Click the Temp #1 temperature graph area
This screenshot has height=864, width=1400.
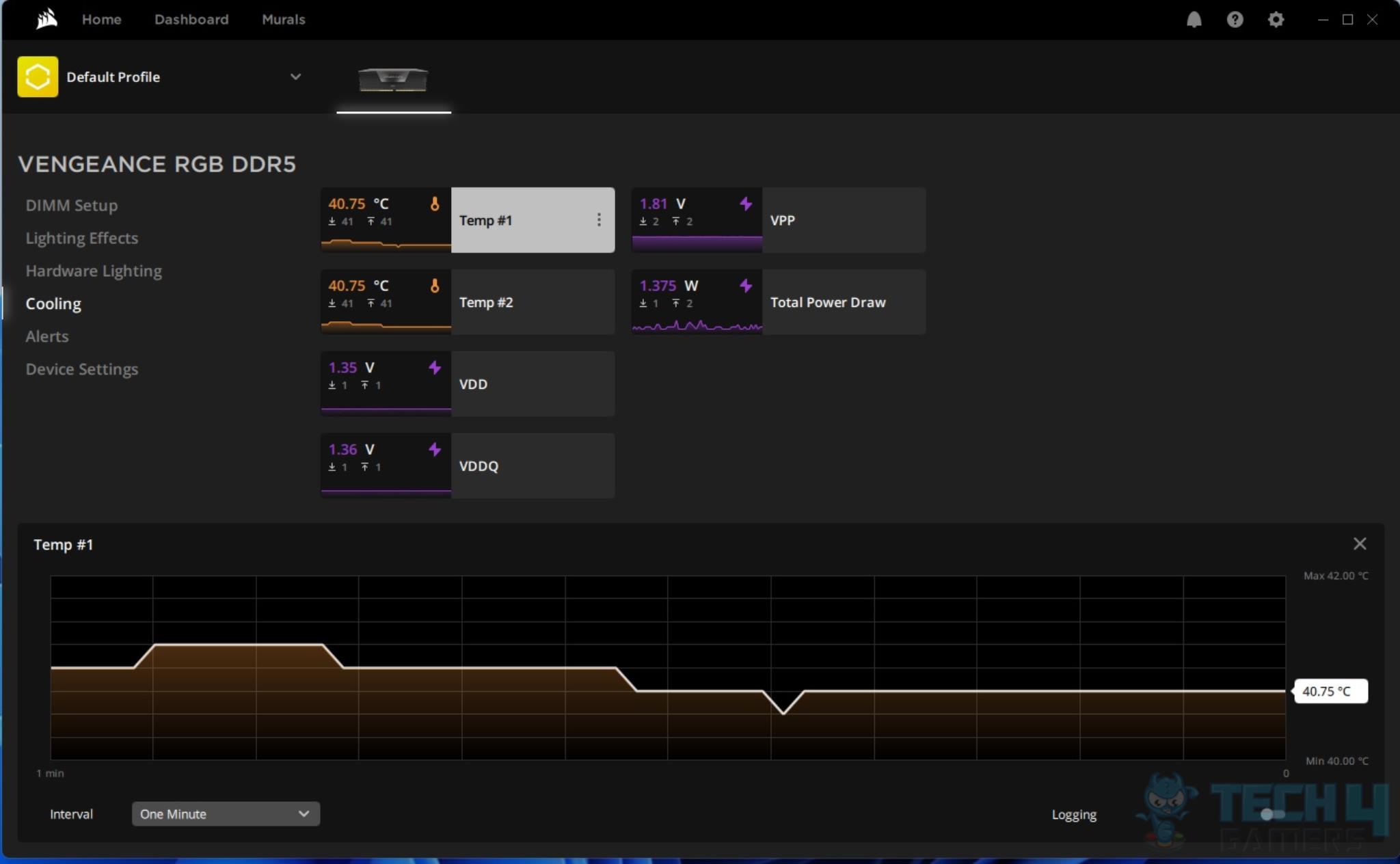[x=668, y=668]
